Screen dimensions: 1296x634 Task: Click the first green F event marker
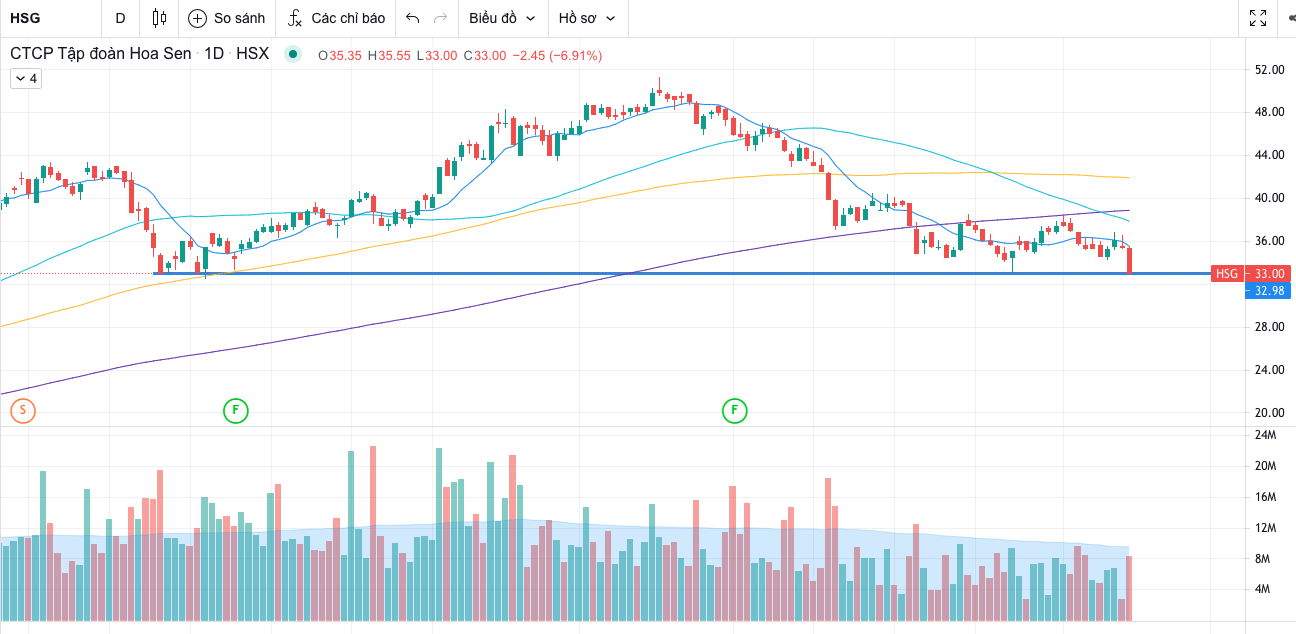point(235,410)
